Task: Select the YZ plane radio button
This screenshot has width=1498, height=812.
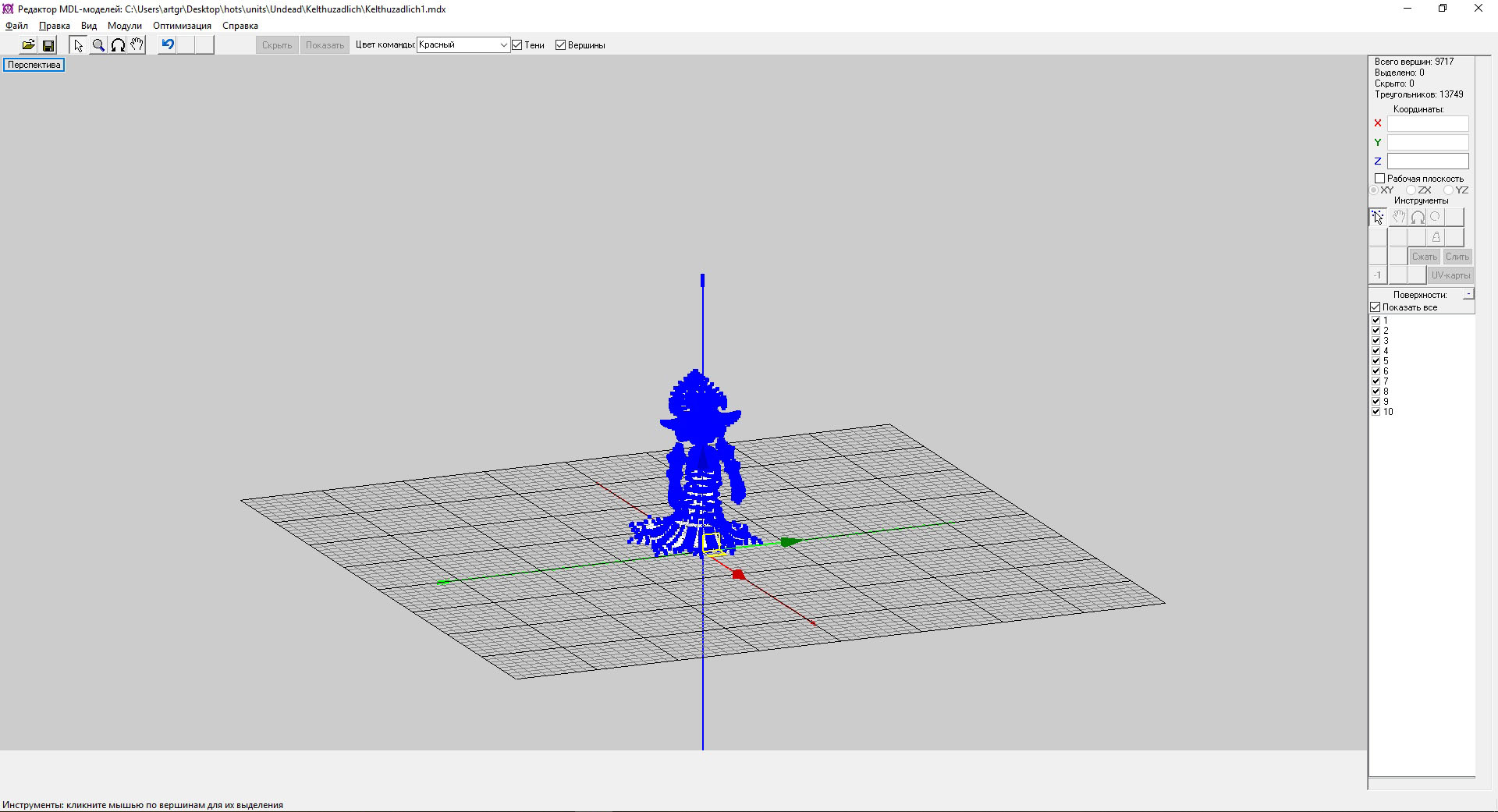Action: [x=1448, y=190]
